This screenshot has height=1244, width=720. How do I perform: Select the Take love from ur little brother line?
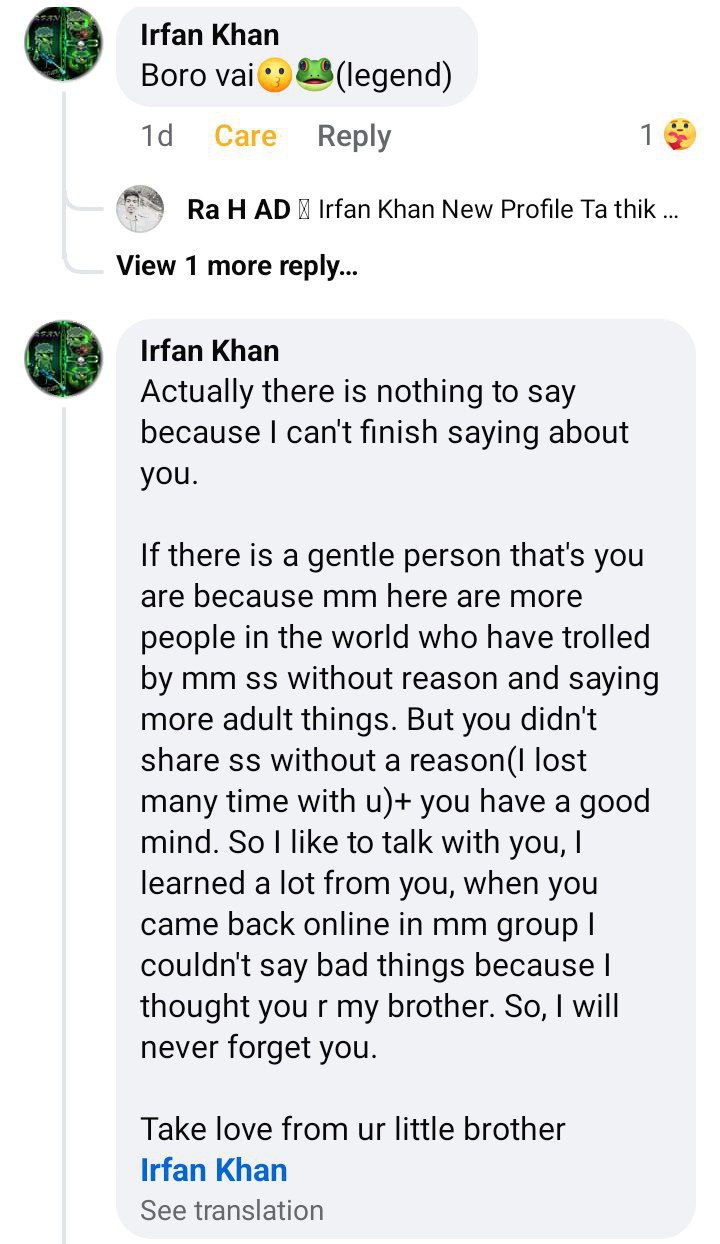pos(353,1129)
